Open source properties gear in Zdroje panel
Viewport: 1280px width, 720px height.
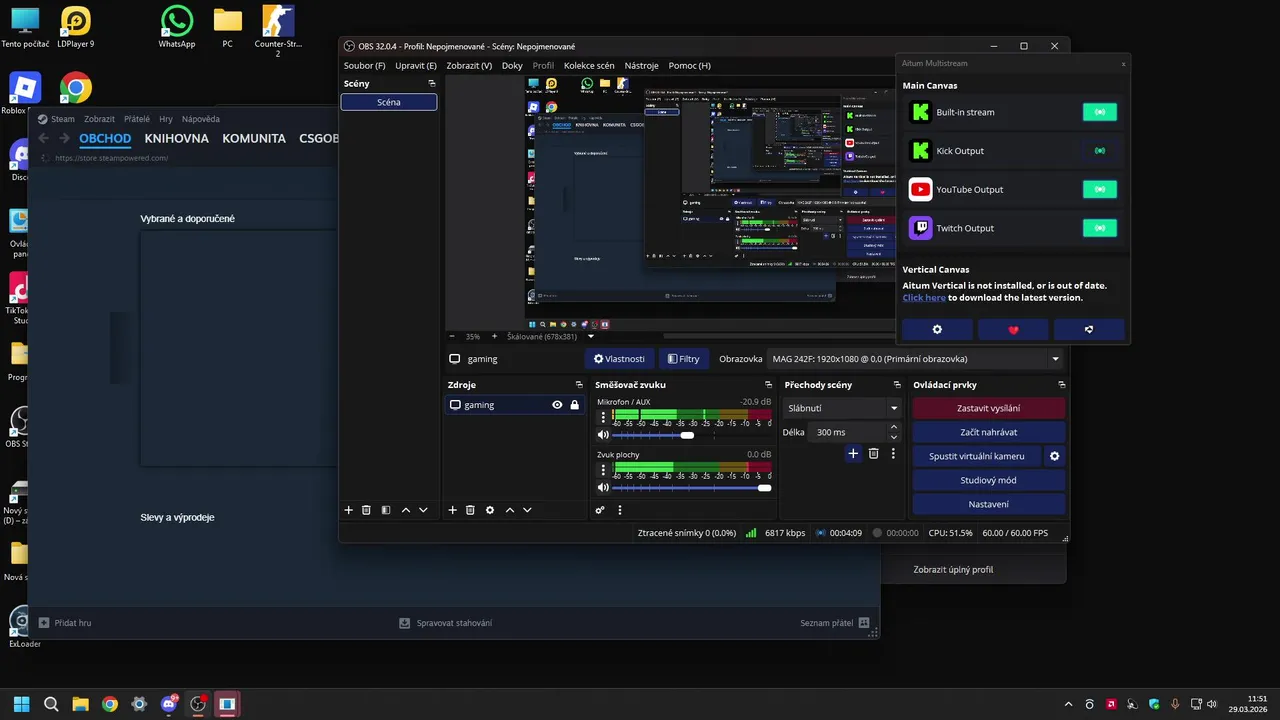(490, 510)
